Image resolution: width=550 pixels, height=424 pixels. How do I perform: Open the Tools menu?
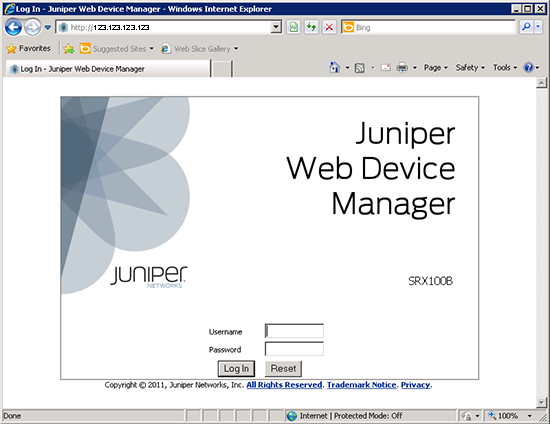click(505, 67)
